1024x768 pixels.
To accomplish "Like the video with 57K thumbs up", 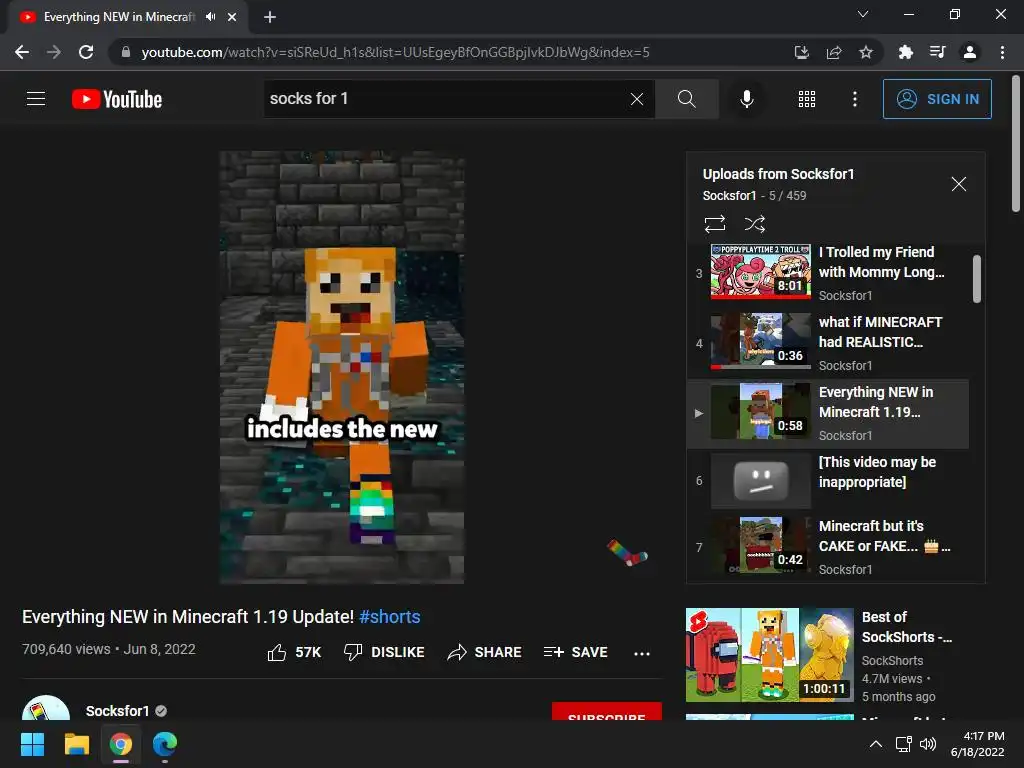I will click(294, 652).
